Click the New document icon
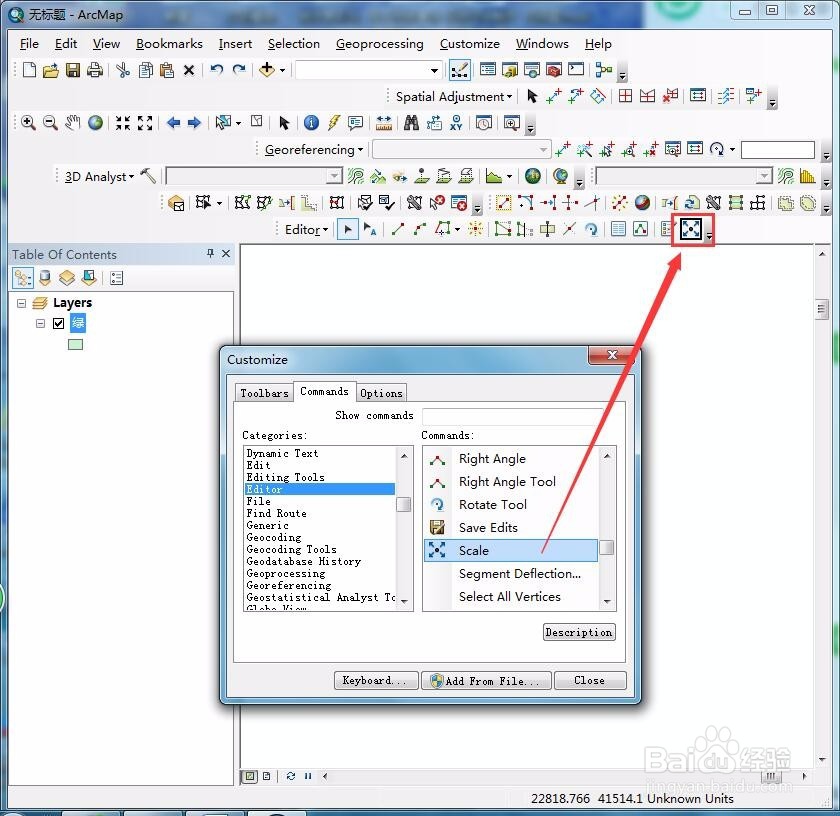The height and width of the screenshot is (816, 840). [x=29, y=70]
